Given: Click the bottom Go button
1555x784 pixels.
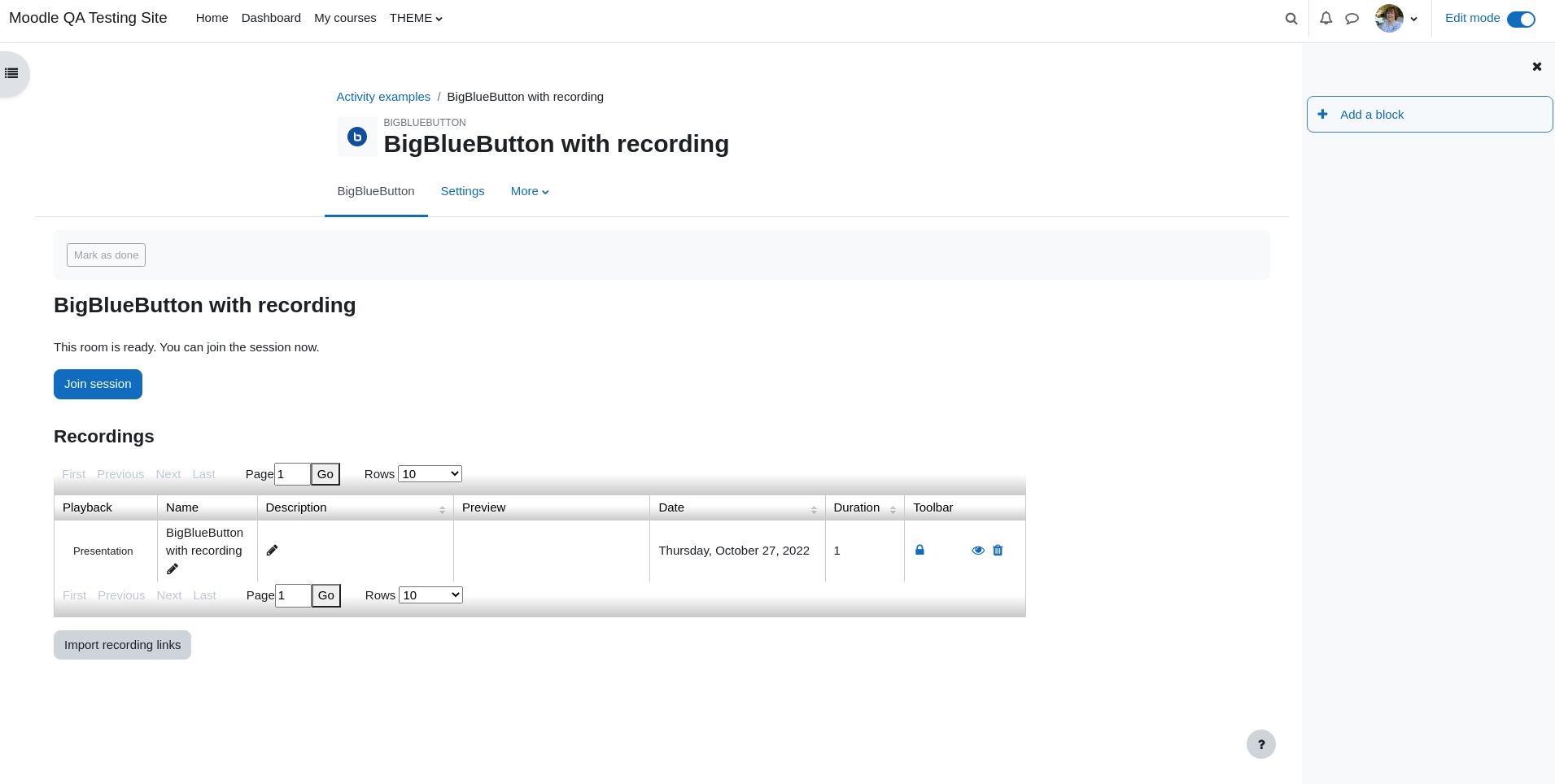Looking at the screenshot, I should (x=326, y=595).
